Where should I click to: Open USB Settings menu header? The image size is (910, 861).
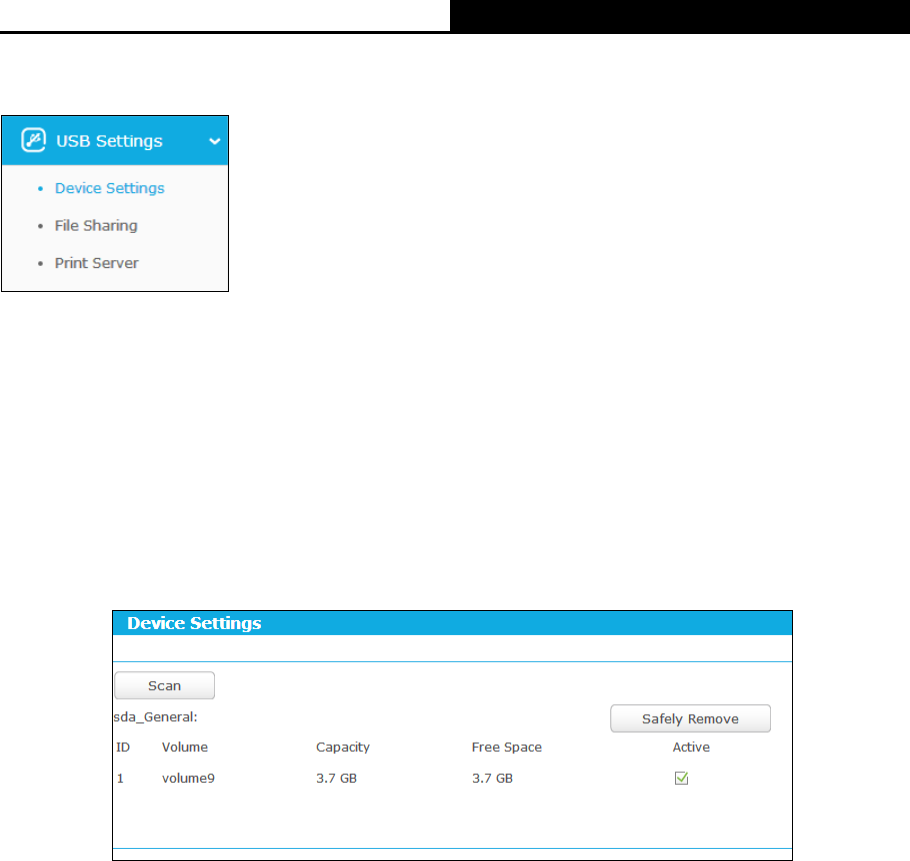(x=115, y=141)
